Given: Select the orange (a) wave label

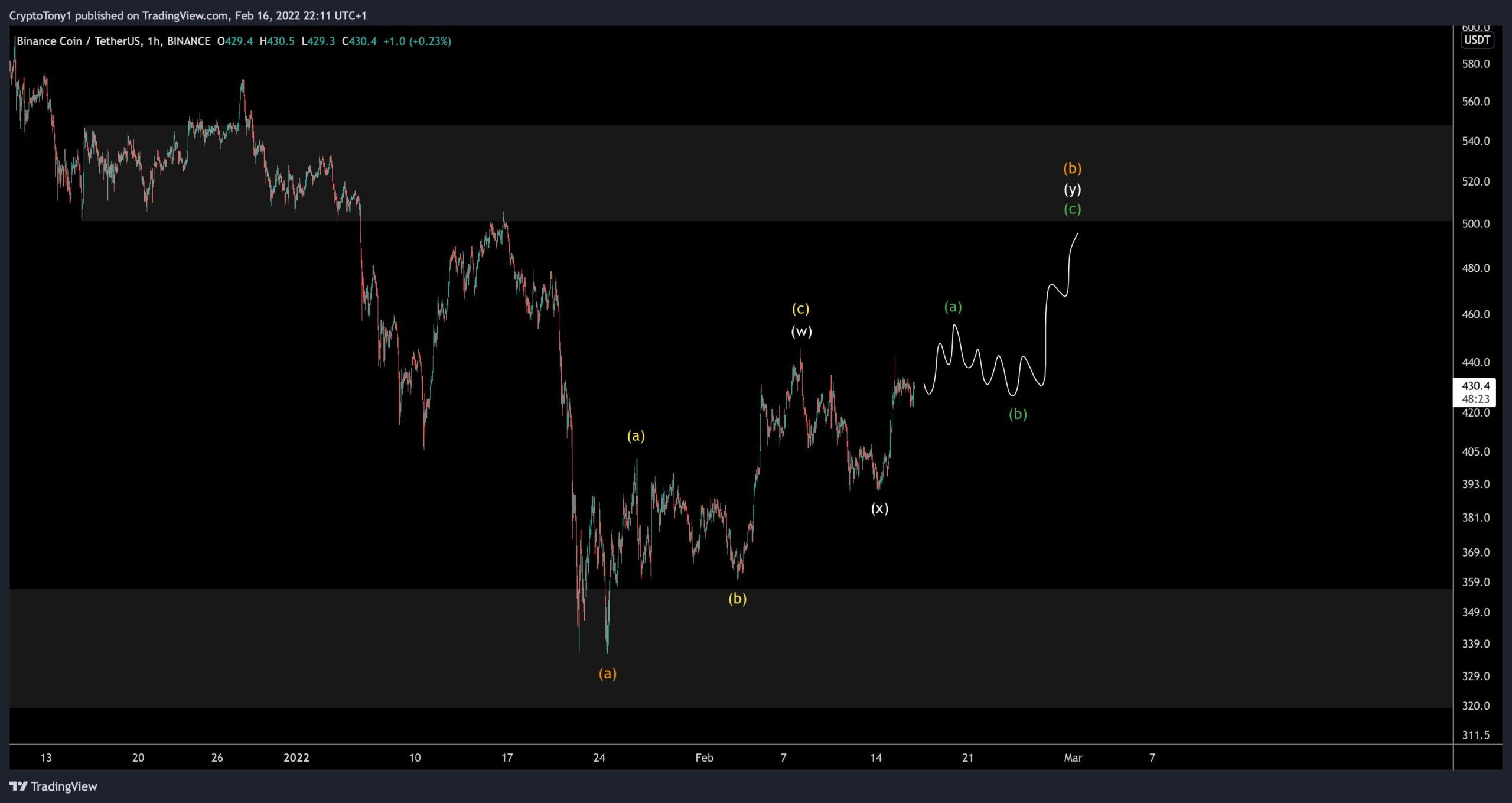Looking at the screenshot, I should [607, 673].
